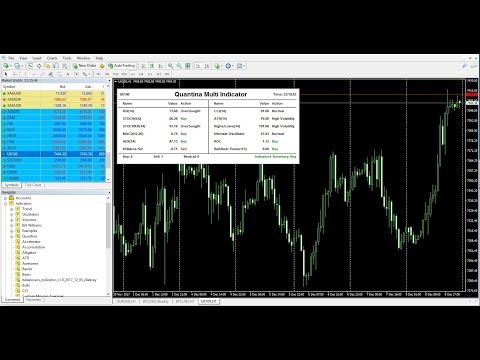Viewport: 480px width, 360px height.
Task: Expand the Accounts tree node
Action: pyautogui.click(x=6, y=198)
